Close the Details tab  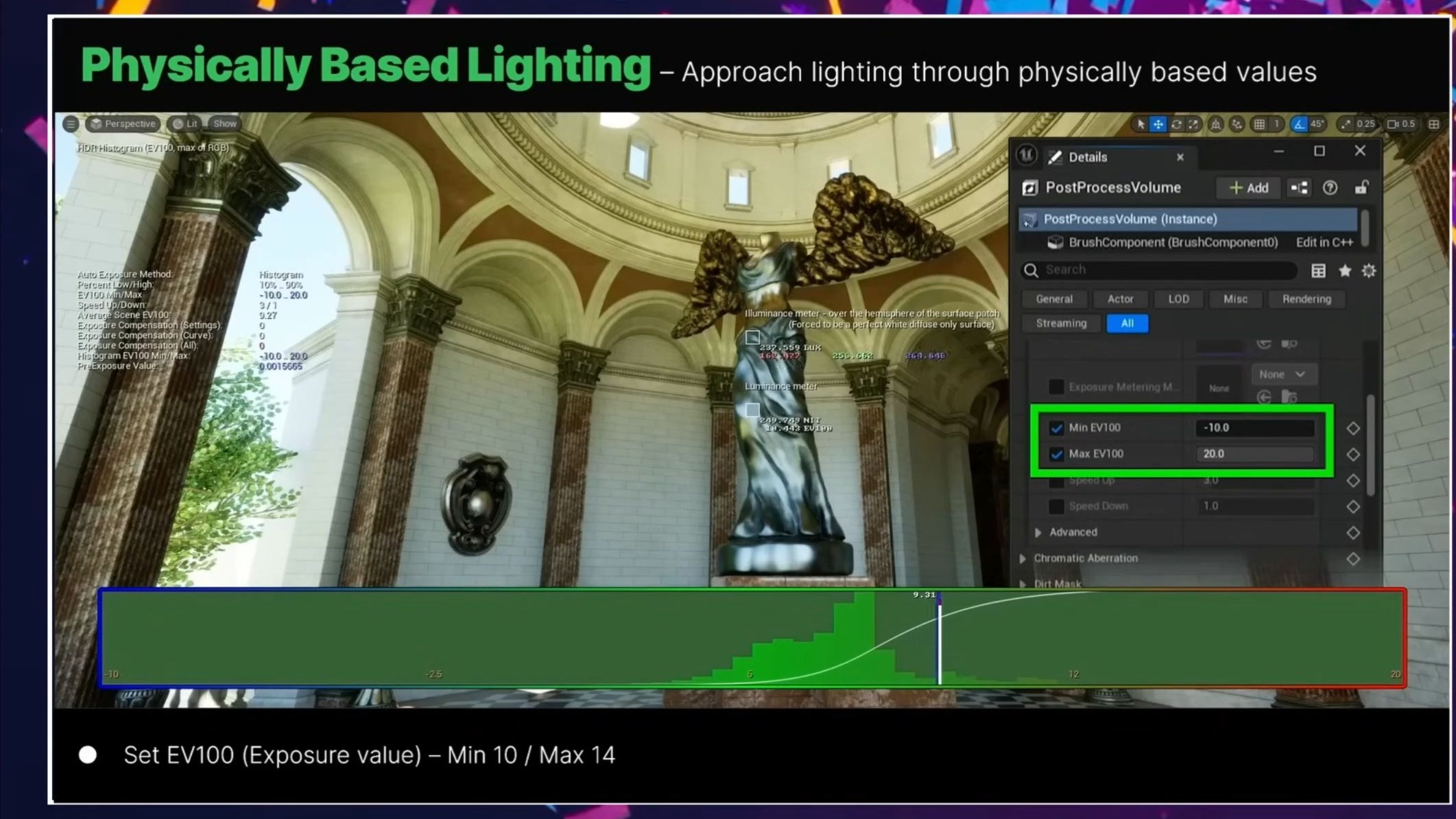tap(1180, 157)
